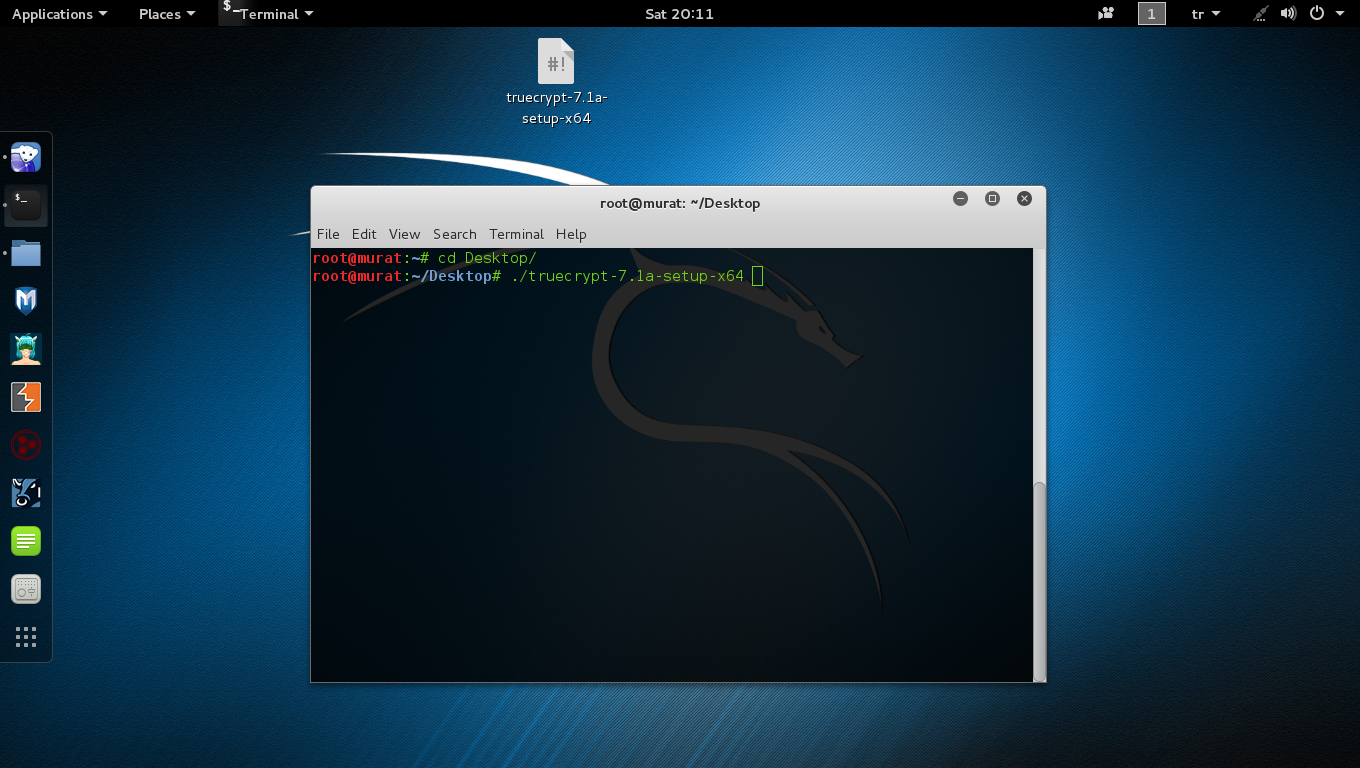
Task: Open Metasploit Framework from the dock
Action: [x=26, y=301]
